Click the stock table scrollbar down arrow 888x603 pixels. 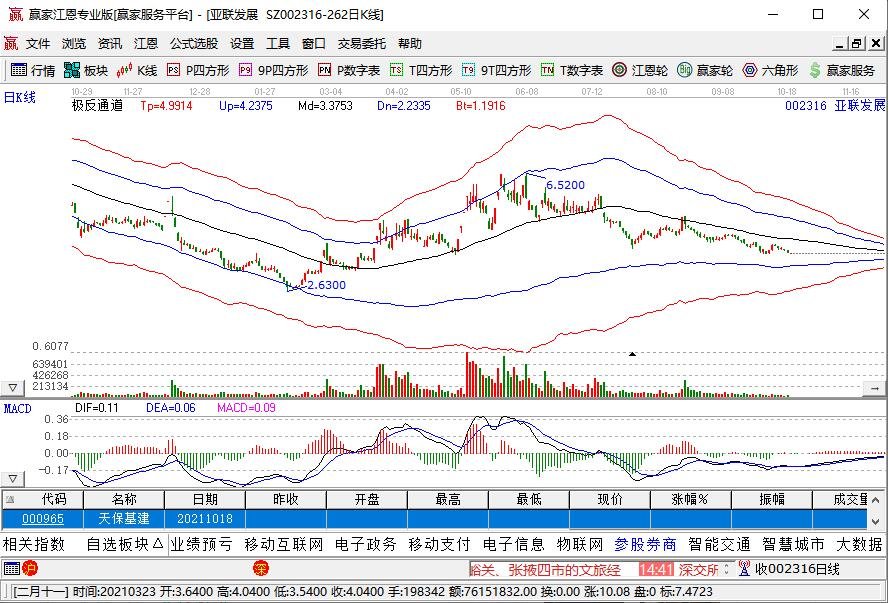[x=876, y=520]
